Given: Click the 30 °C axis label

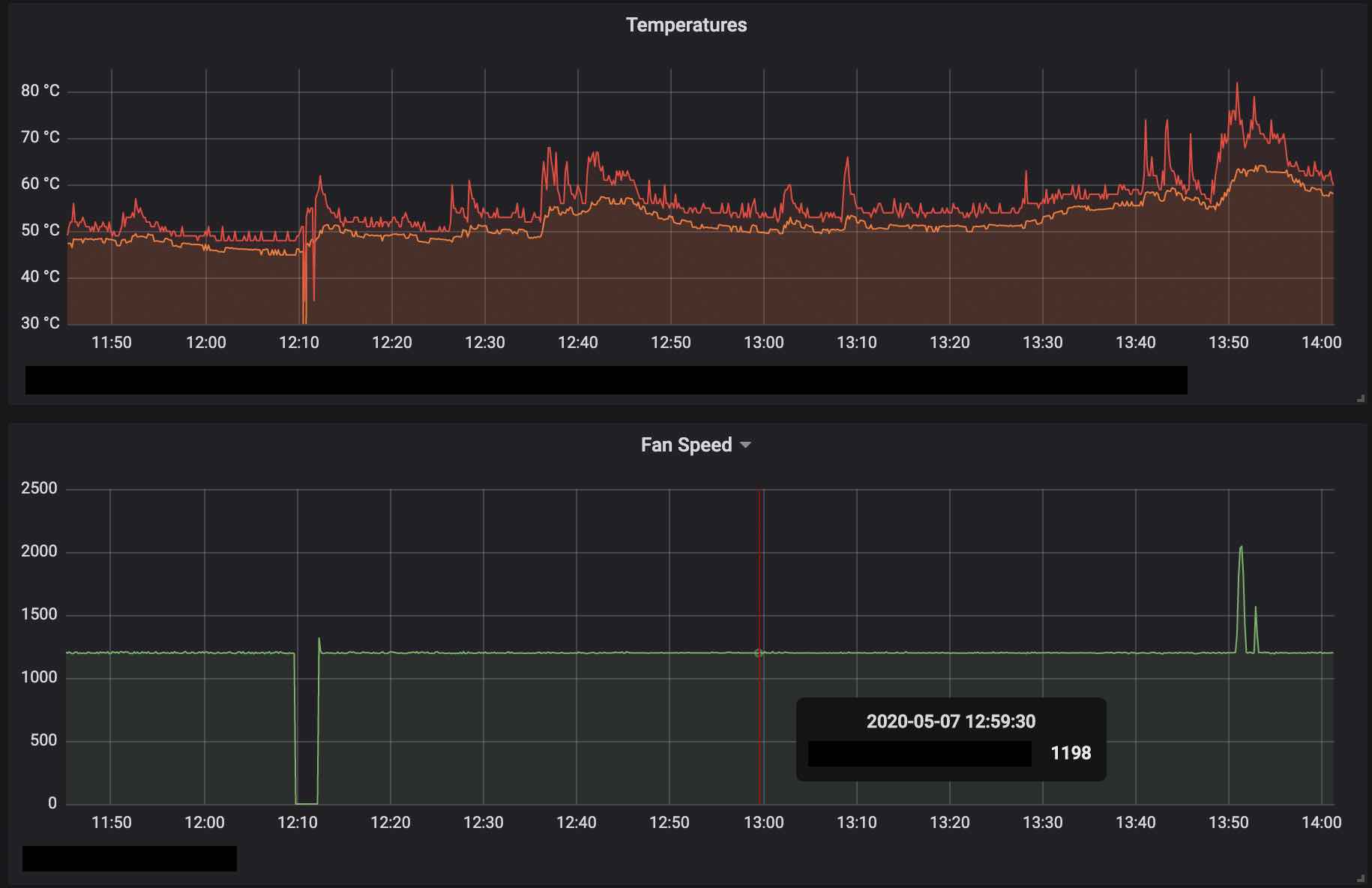Looking at the screenshot, I should coord(40,323).
